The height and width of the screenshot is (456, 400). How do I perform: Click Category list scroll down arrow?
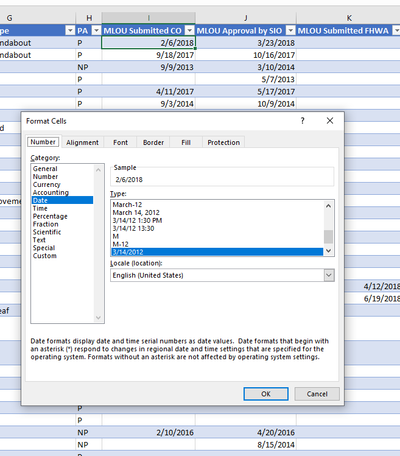[98, 318]
